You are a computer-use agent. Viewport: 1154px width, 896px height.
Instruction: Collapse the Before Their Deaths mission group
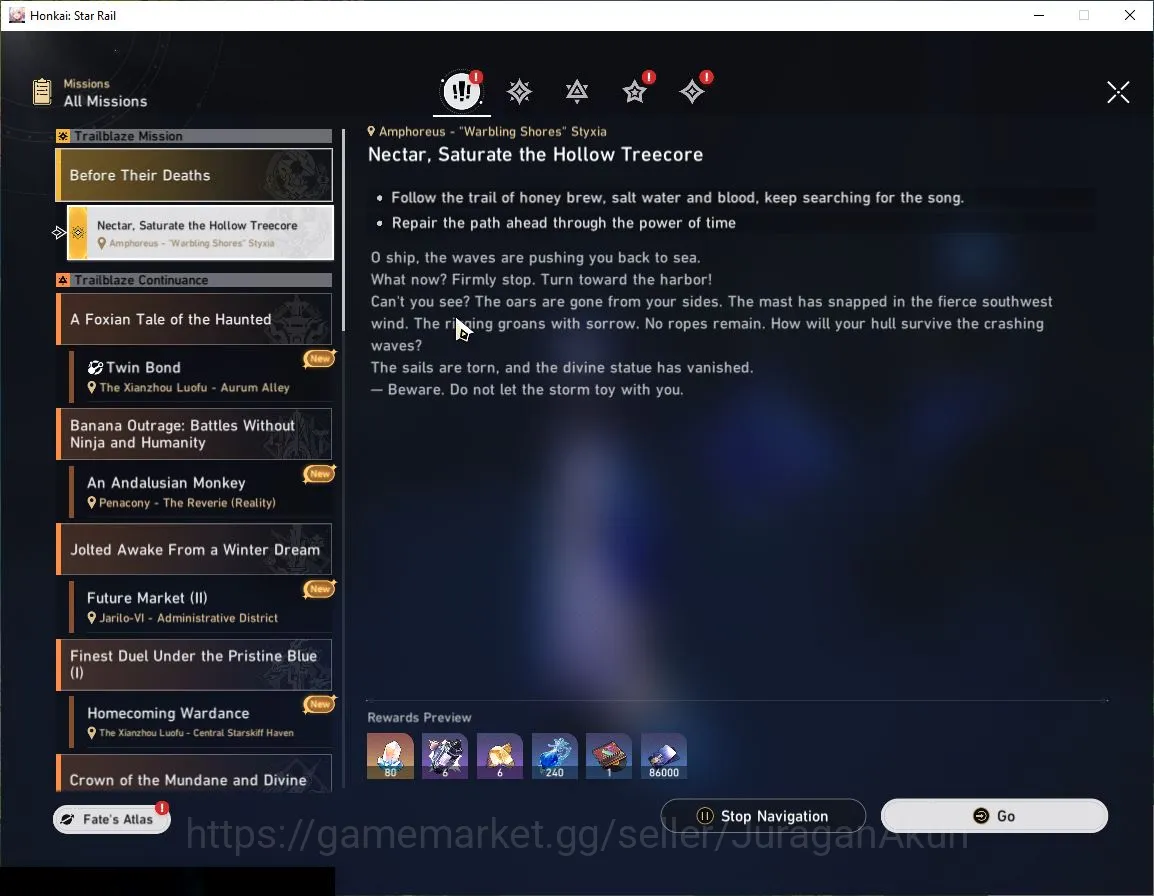[x=194, y=175]
